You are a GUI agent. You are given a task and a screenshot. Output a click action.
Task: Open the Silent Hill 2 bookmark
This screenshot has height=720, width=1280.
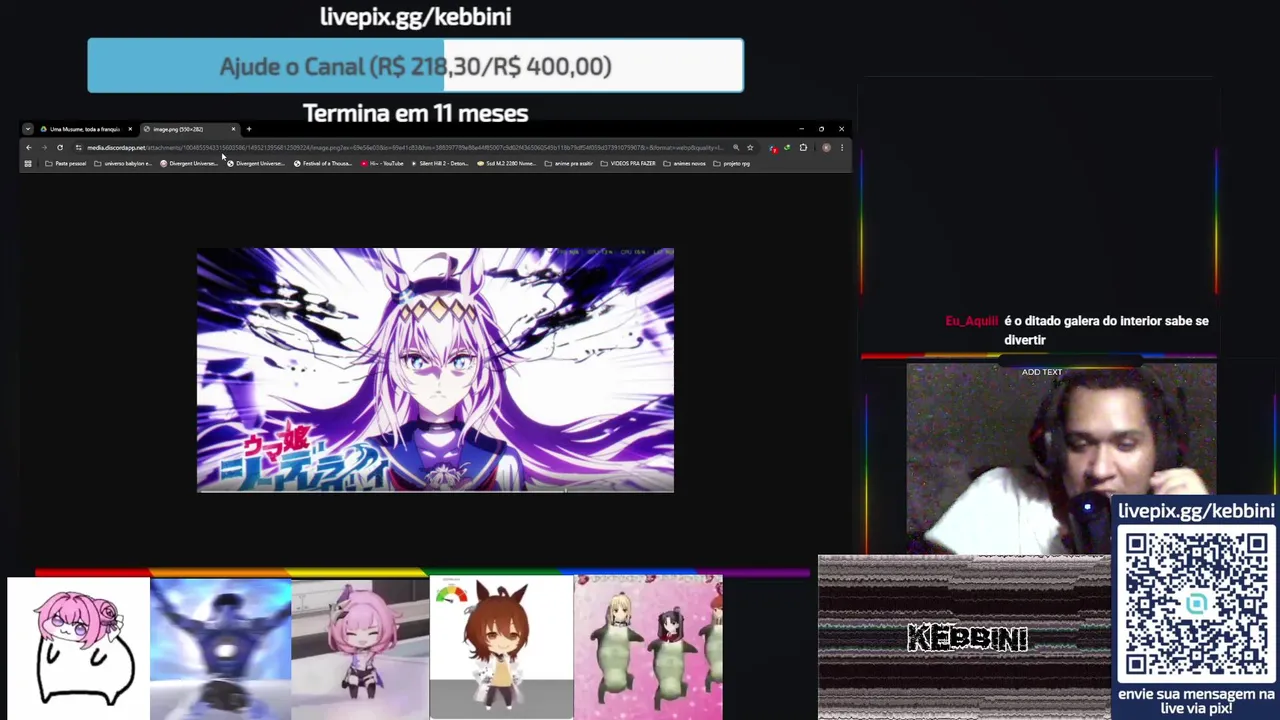(440, 163)
